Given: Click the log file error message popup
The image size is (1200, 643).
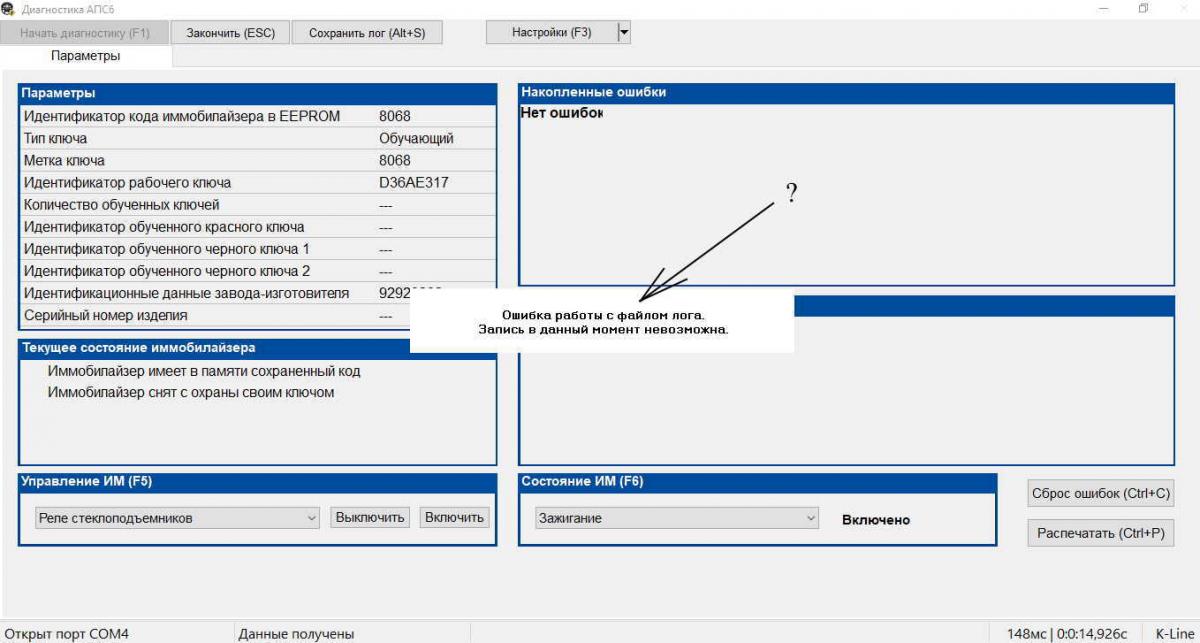Looking at the screenshot, I should pos(602,322).
